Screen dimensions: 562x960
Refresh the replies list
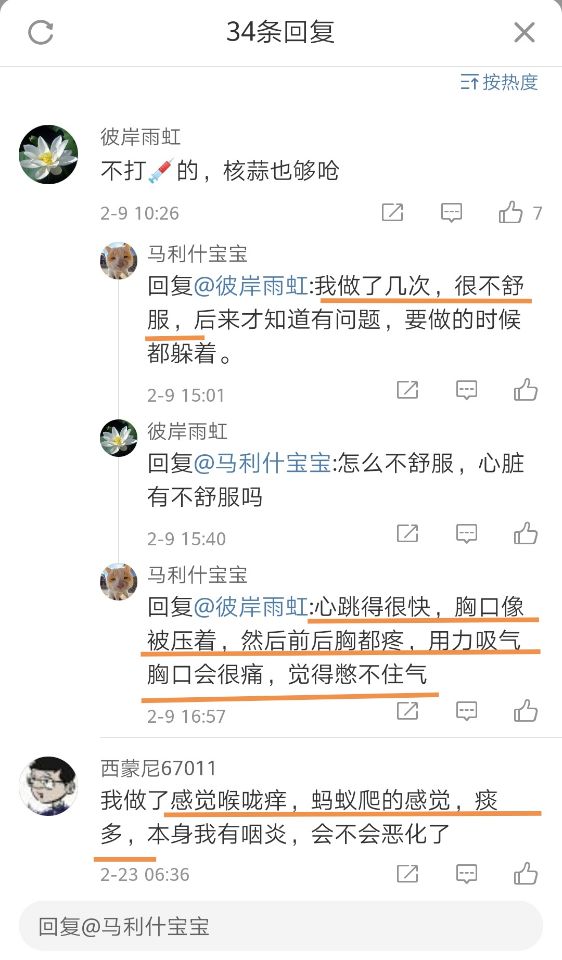click(41, 32)
